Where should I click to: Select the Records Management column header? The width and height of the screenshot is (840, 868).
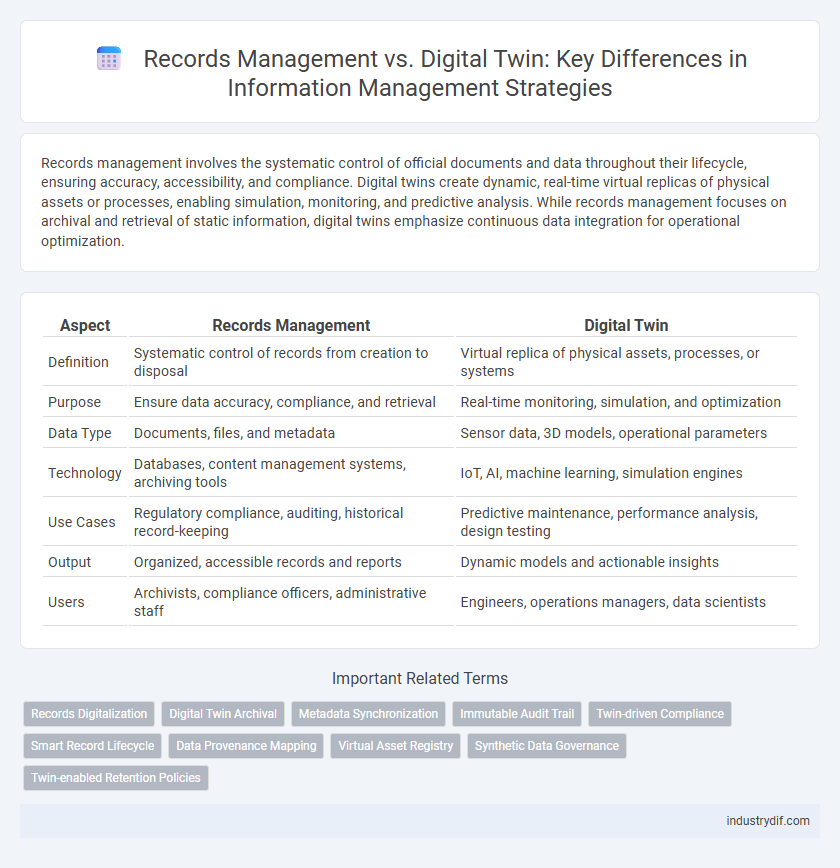pyautogui.click(x=291, y=325)
